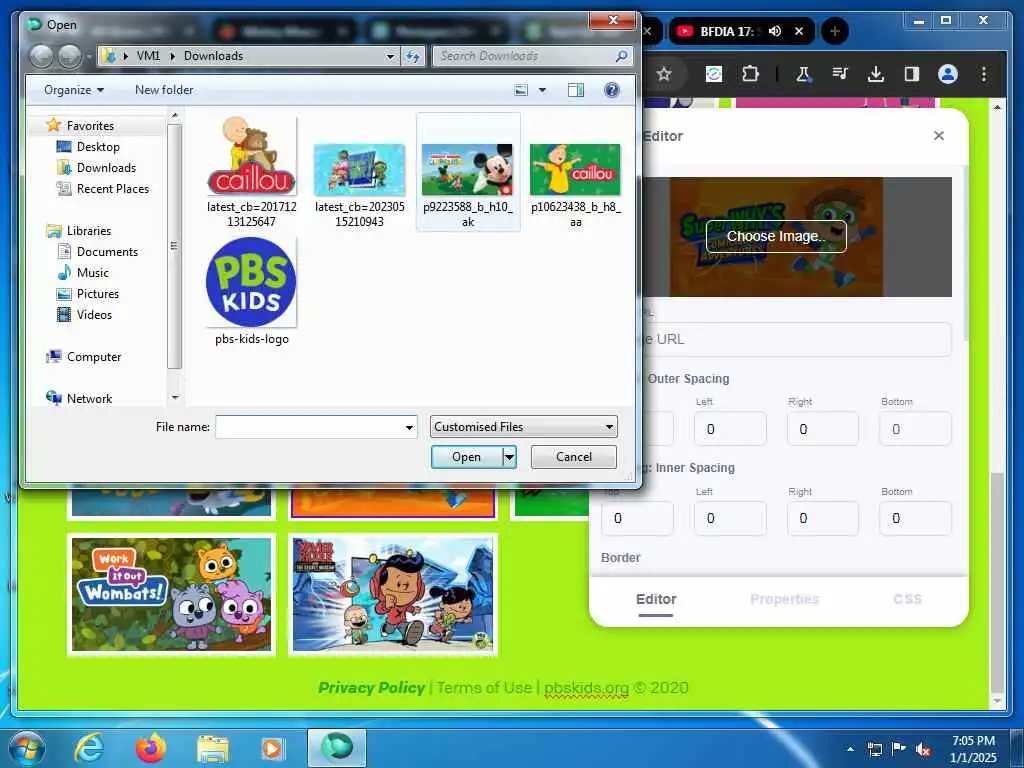Screen dimensions: 1024x768
Task: Select file p10623438_b_h8_aa
Action: 575,185
